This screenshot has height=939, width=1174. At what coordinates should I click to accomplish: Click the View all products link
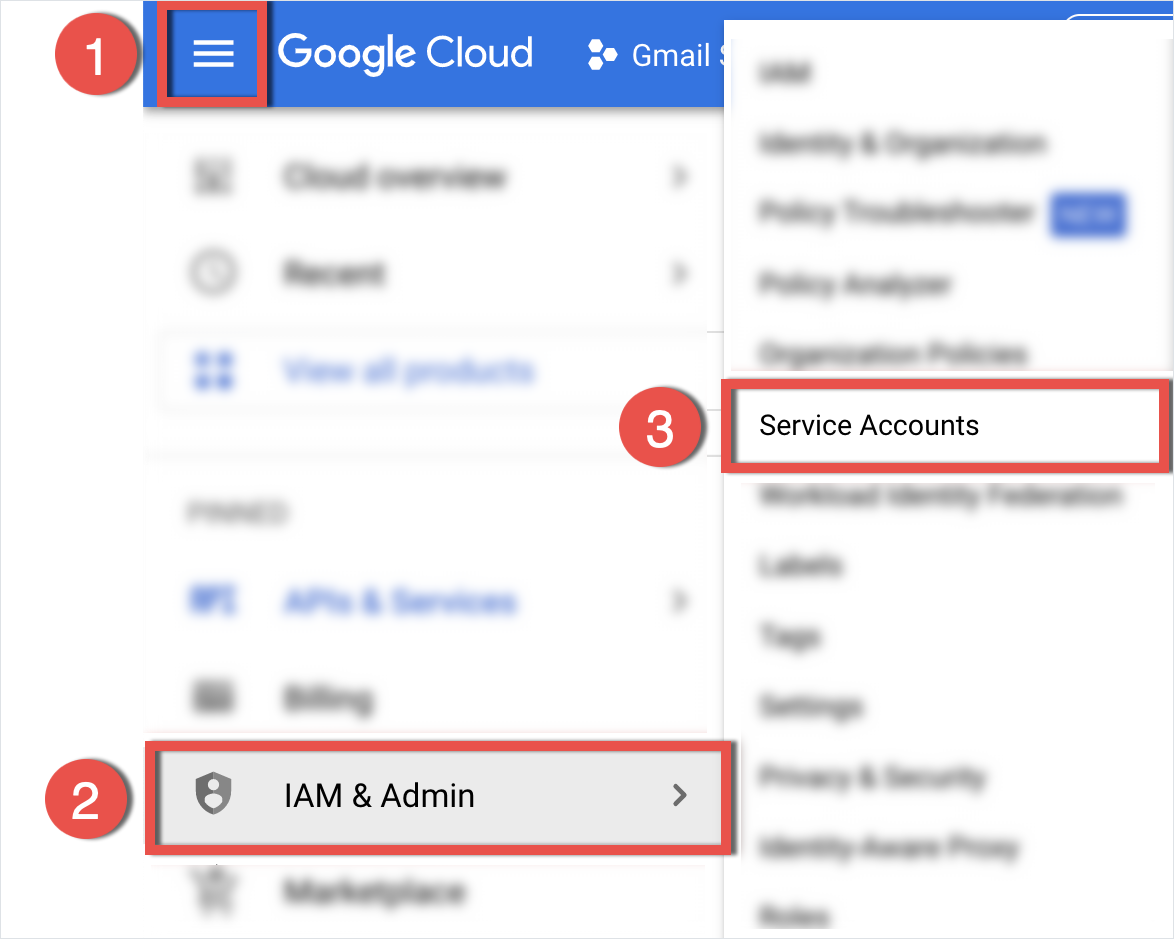[x=409, y=371]
